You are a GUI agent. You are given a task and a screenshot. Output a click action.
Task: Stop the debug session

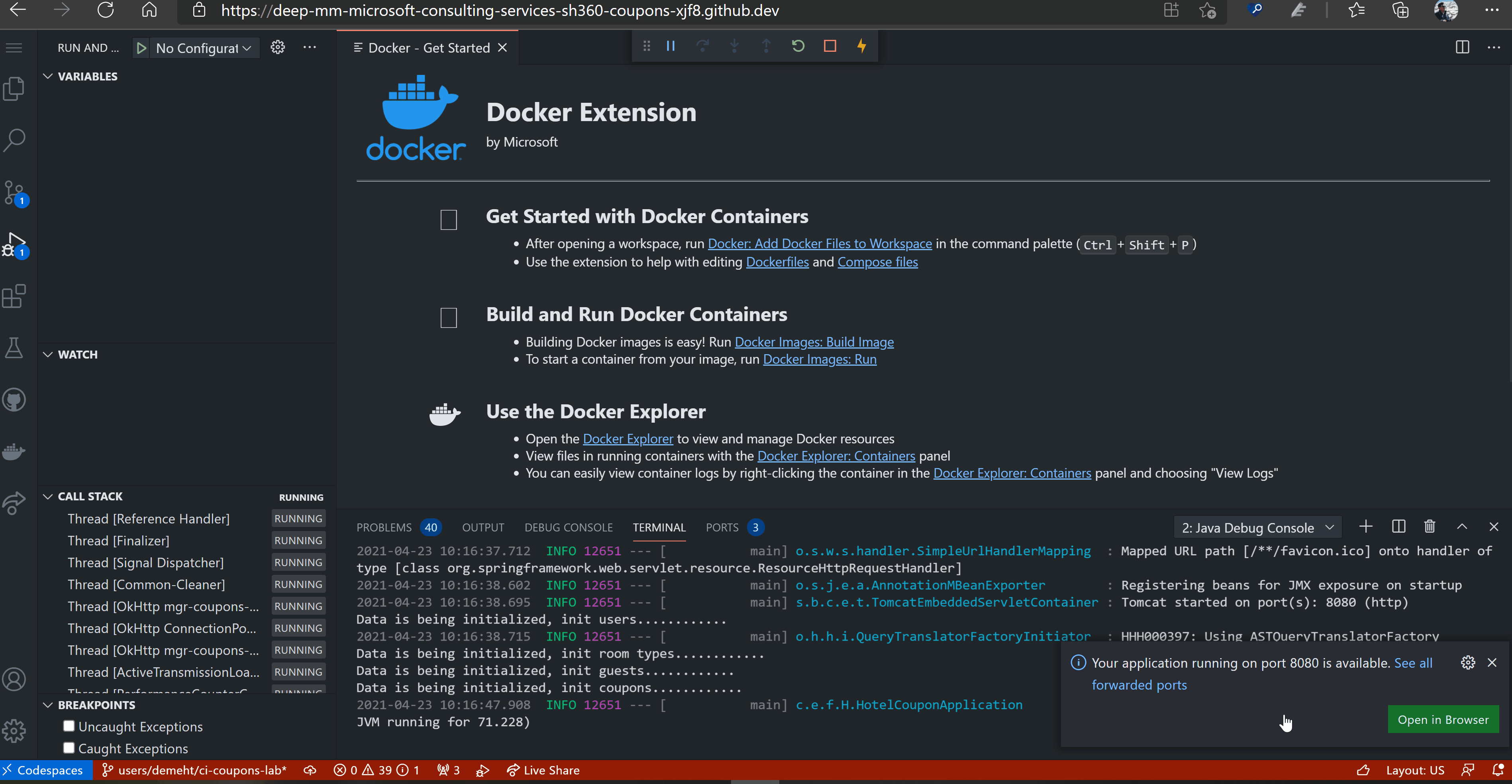tap(830, 46)
